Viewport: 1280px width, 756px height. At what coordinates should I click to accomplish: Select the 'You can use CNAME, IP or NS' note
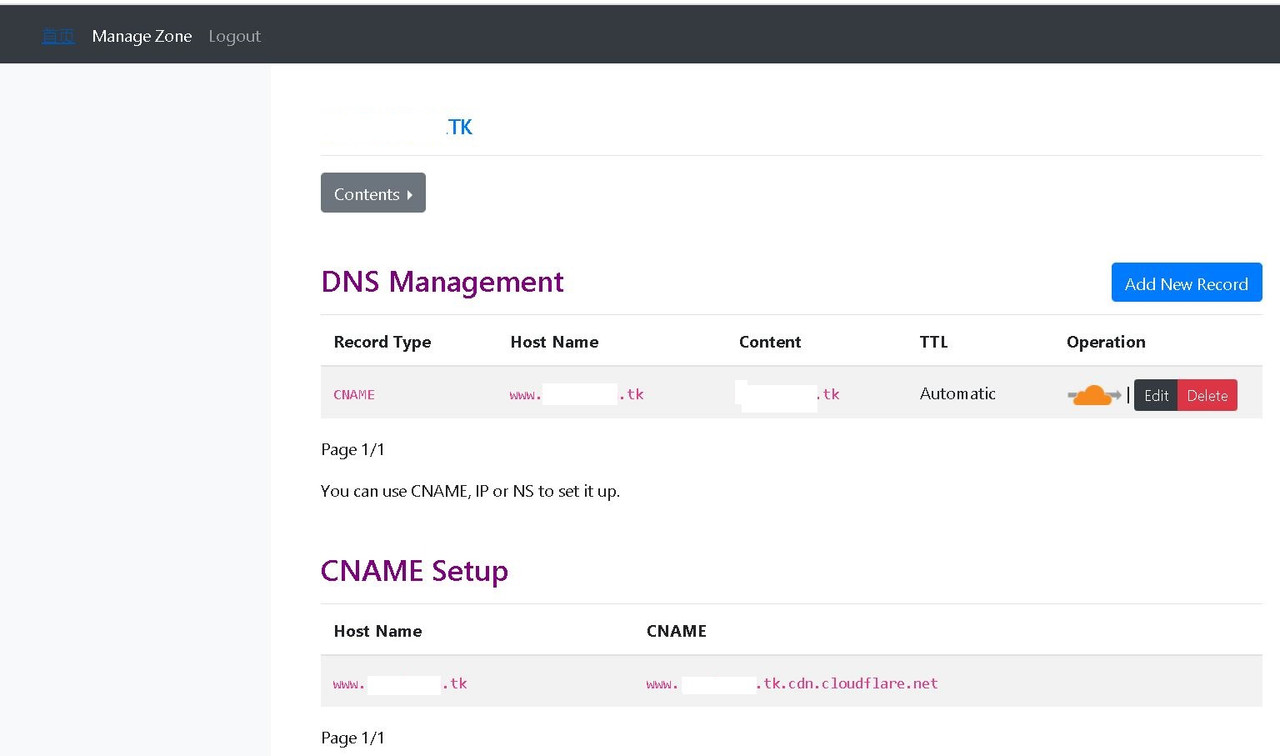(470, 491)
